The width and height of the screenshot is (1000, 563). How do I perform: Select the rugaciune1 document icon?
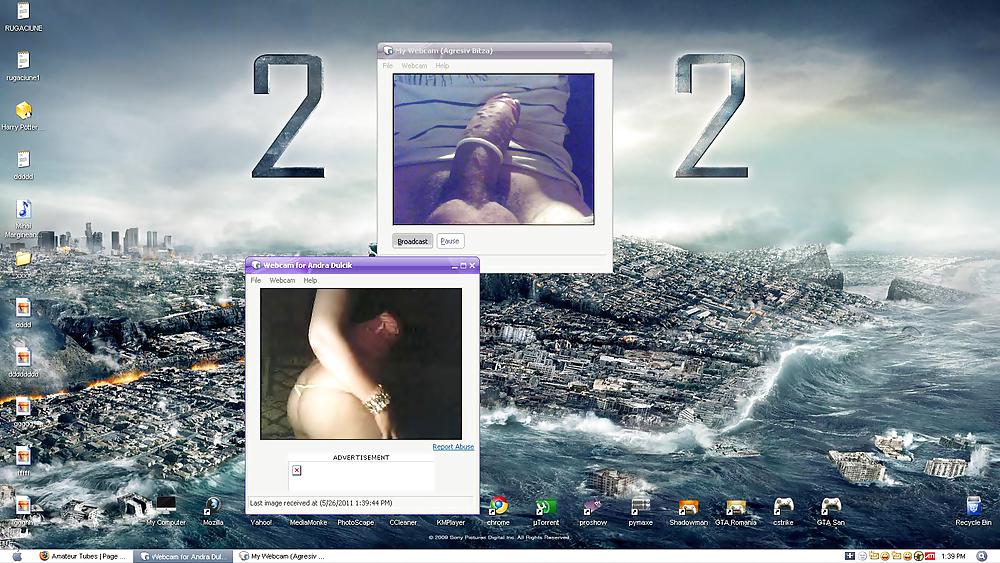[x=24, y=61]
